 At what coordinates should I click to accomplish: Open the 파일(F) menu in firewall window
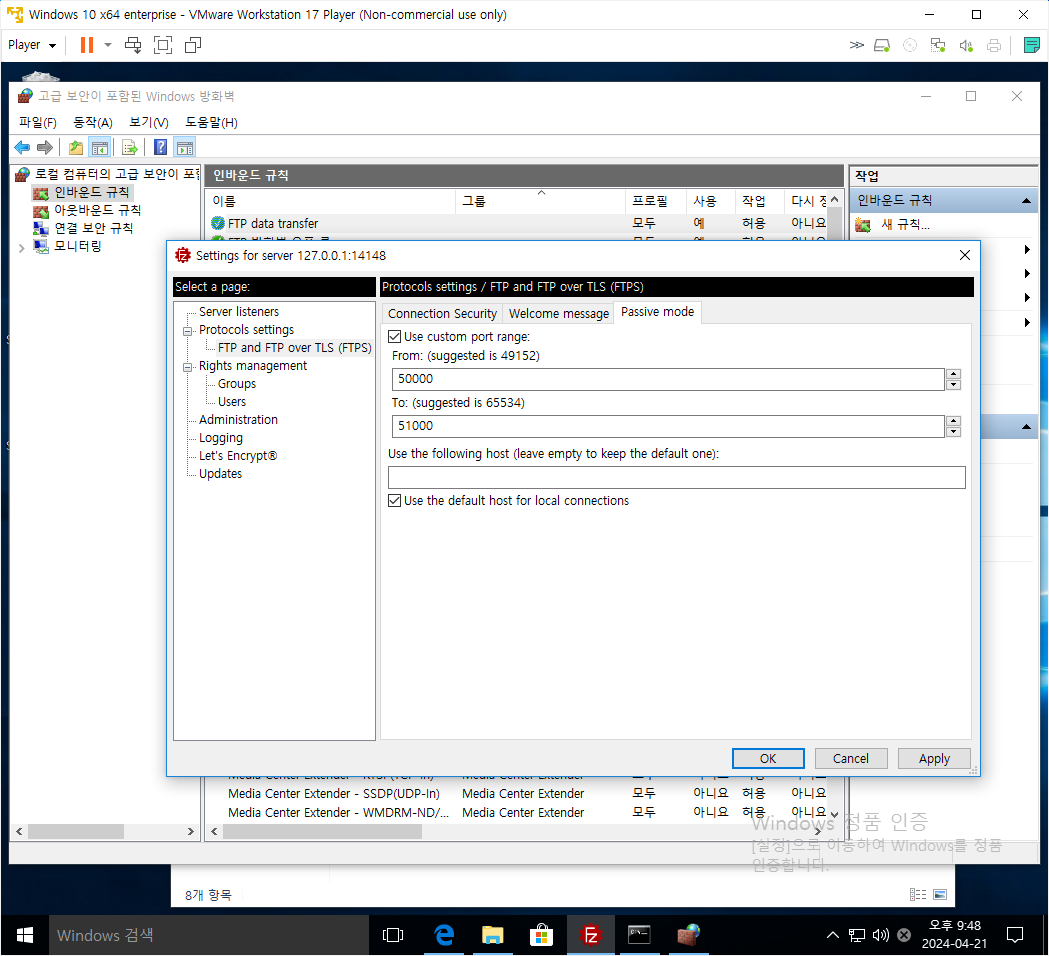coord(37,122)
